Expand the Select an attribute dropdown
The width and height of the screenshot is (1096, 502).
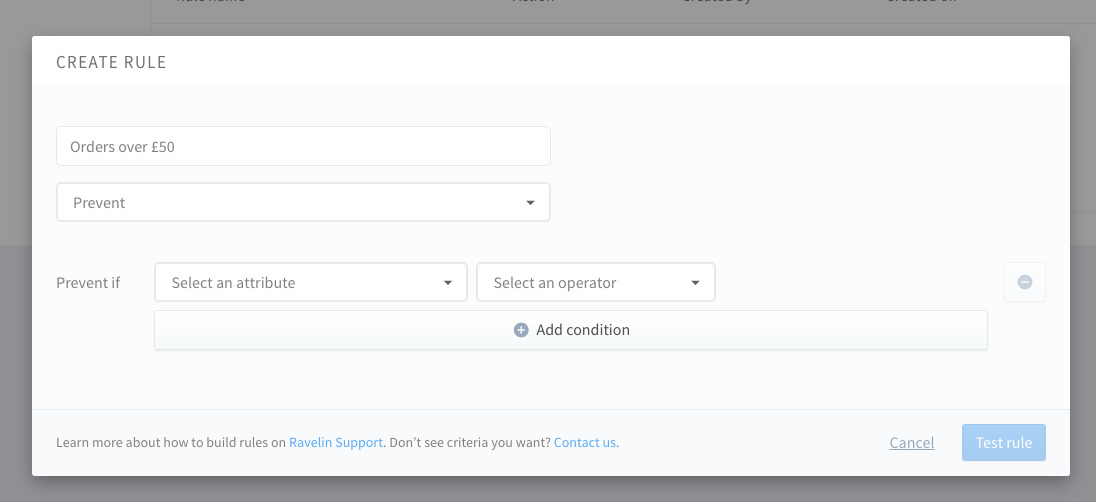pos(310,283)
